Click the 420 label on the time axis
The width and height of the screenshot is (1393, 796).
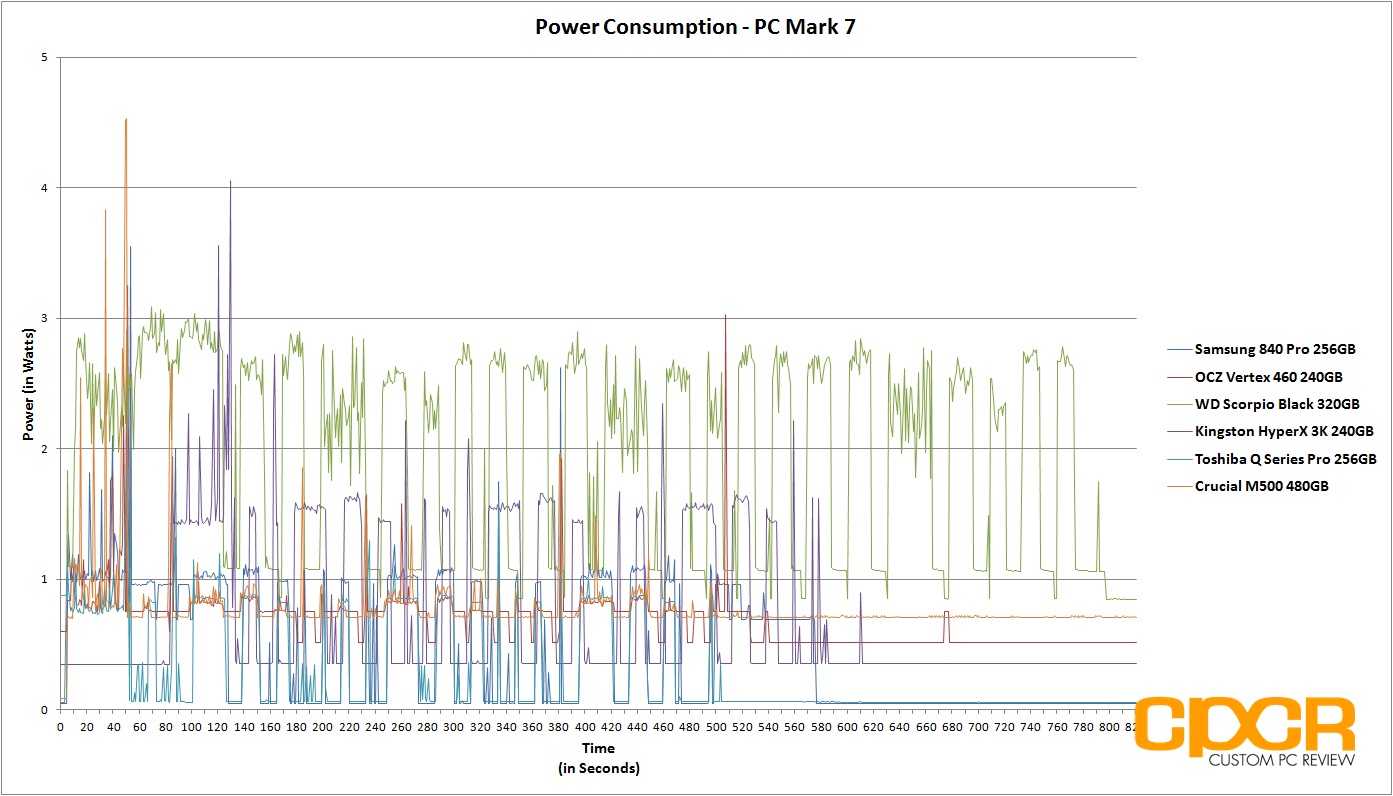(x=611, y=727)
